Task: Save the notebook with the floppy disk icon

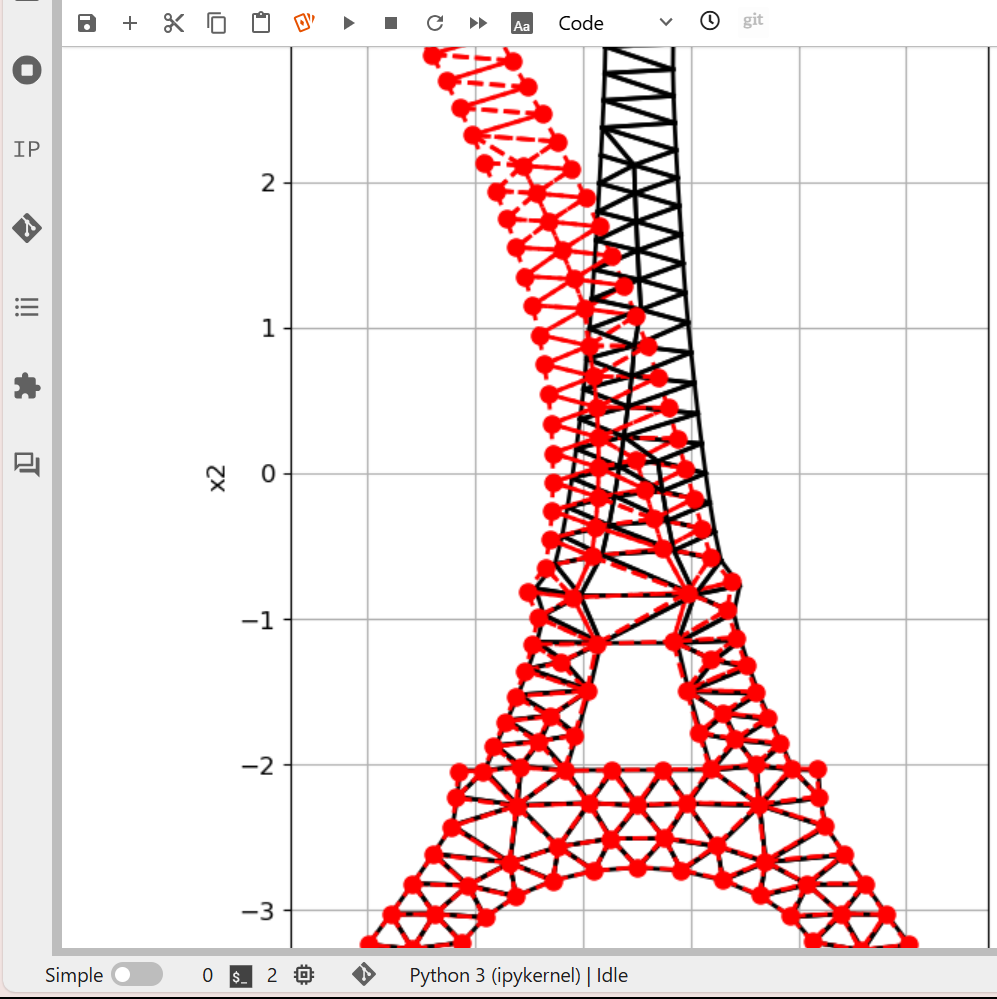Action: [87, 23]
